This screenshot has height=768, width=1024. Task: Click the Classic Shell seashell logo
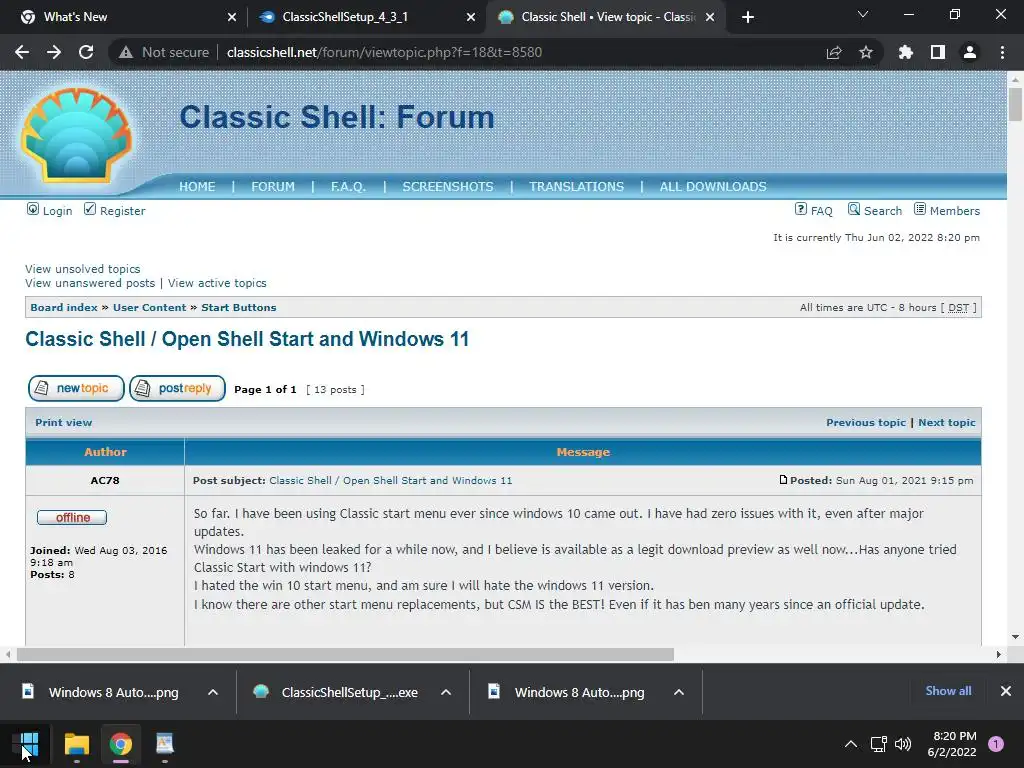[76, 135]
